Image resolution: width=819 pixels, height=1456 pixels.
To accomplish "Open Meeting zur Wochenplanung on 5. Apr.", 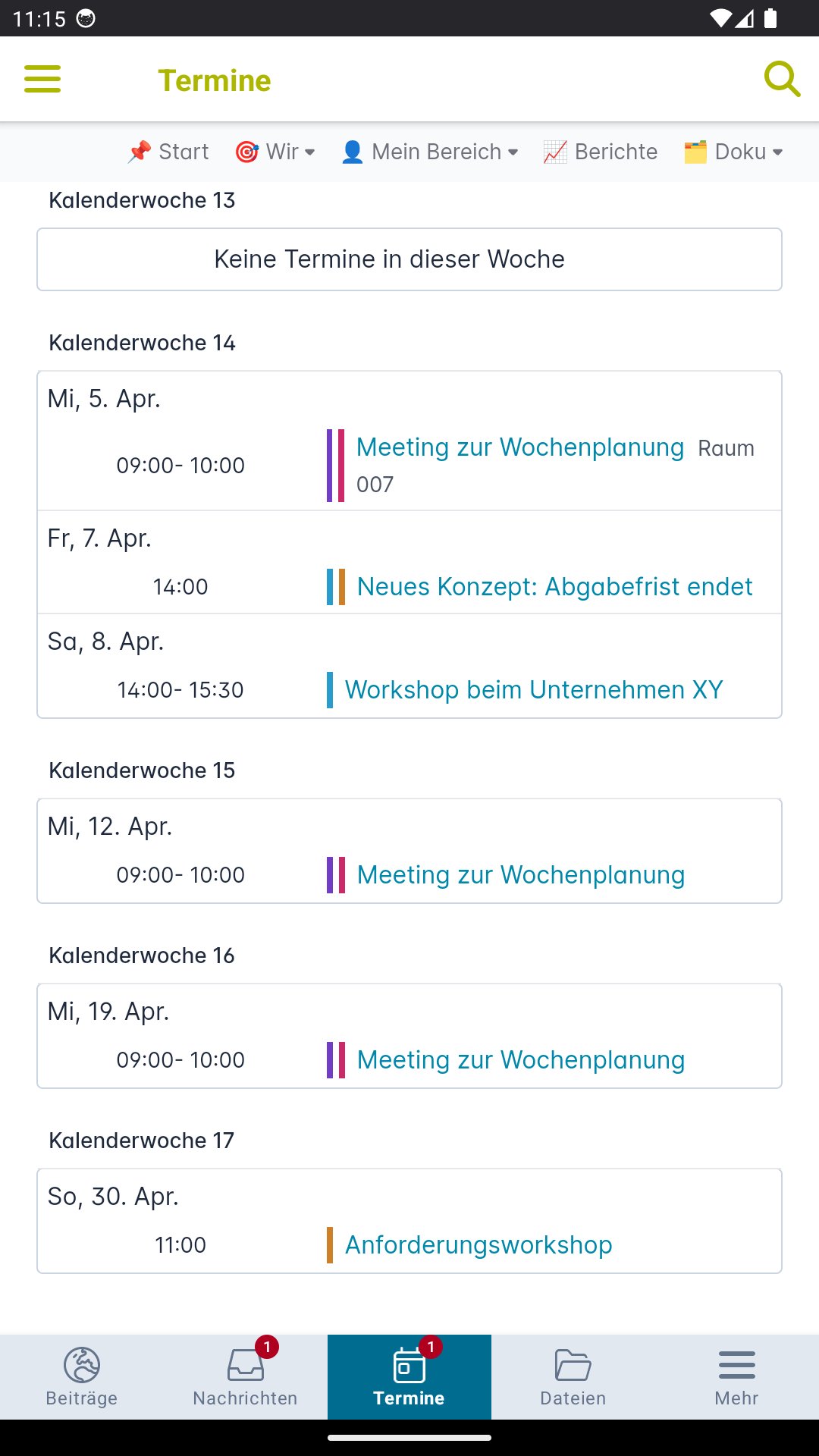I will tap(520, 447).
